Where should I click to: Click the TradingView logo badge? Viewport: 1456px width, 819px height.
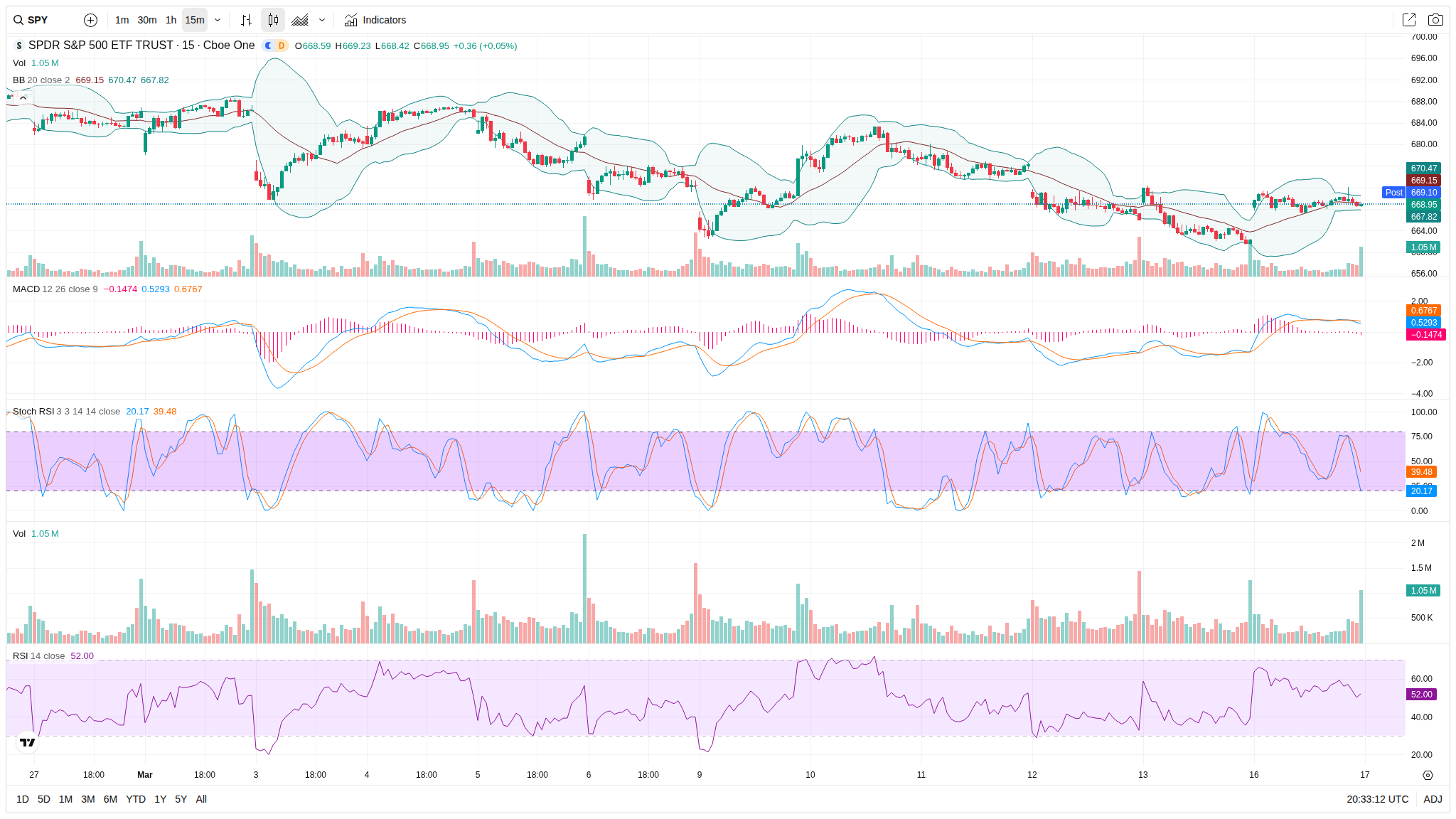27,742
